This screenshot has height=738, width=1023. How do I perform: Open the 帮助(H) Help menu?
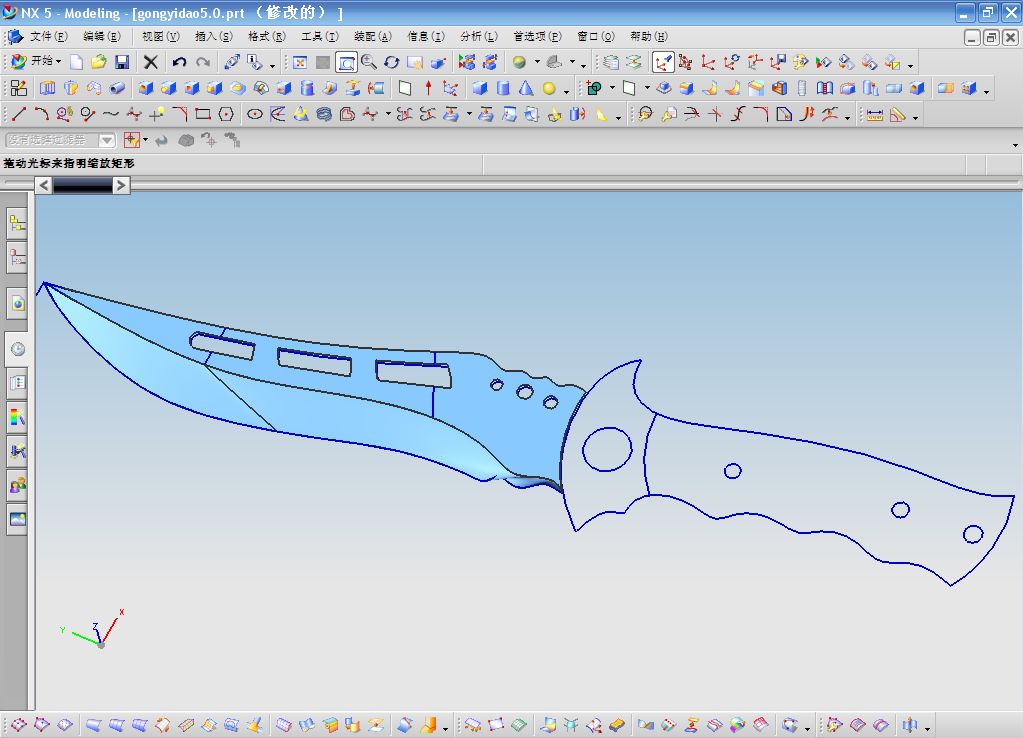pyautogui.click(x=649, y=37)
